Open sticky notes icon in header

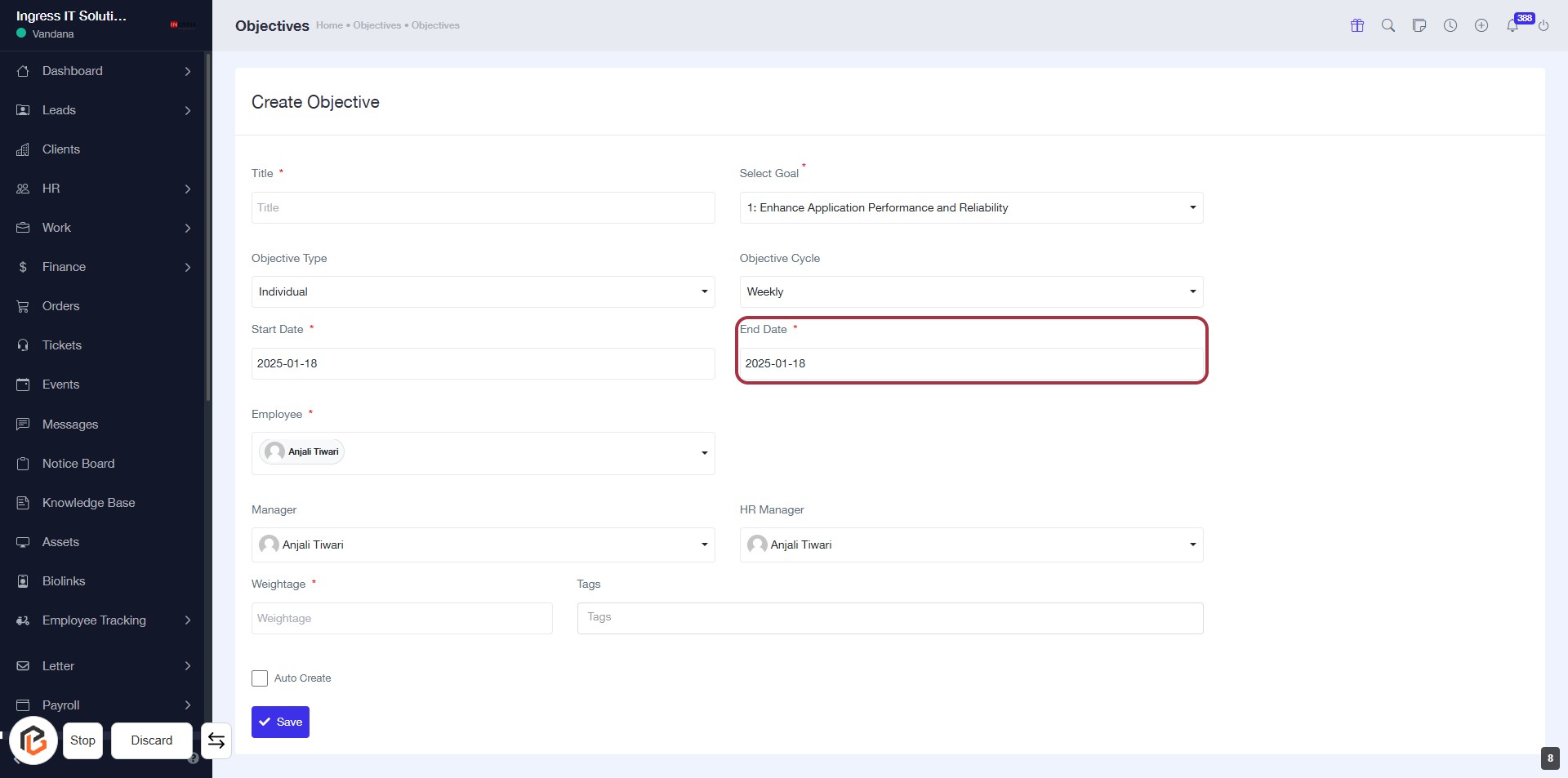coord(1419,25)
